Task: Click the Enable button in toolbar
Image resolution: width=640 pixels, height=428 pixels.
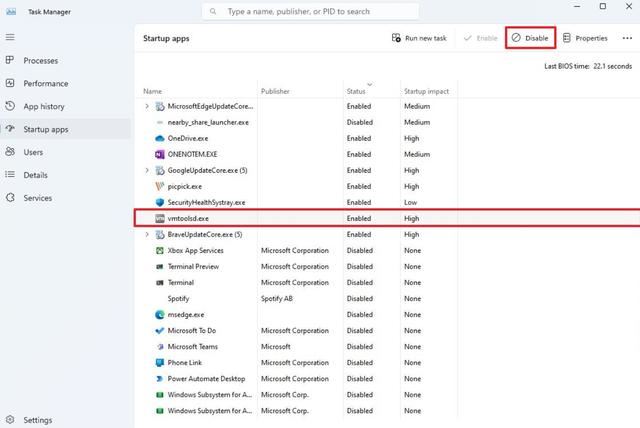Action: tap(480, 38)
